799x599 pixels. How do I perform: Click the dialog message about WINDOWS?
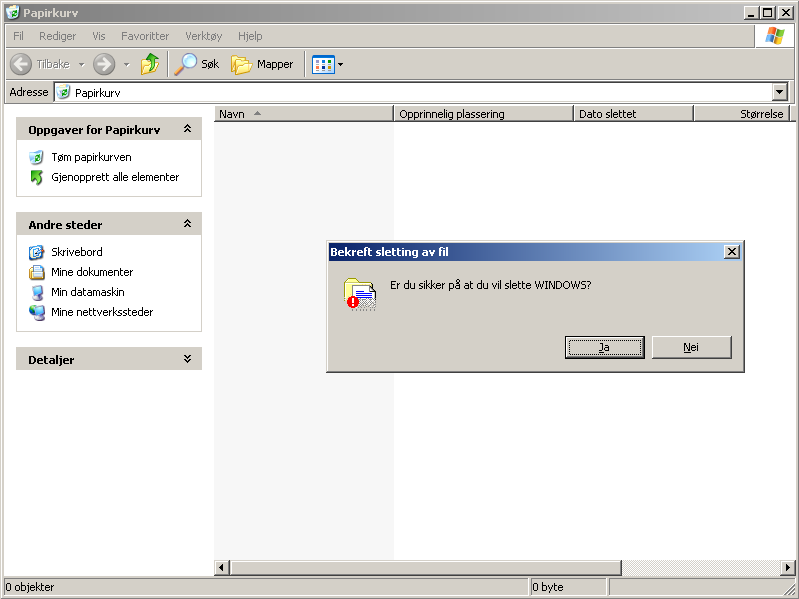point(491,285)
